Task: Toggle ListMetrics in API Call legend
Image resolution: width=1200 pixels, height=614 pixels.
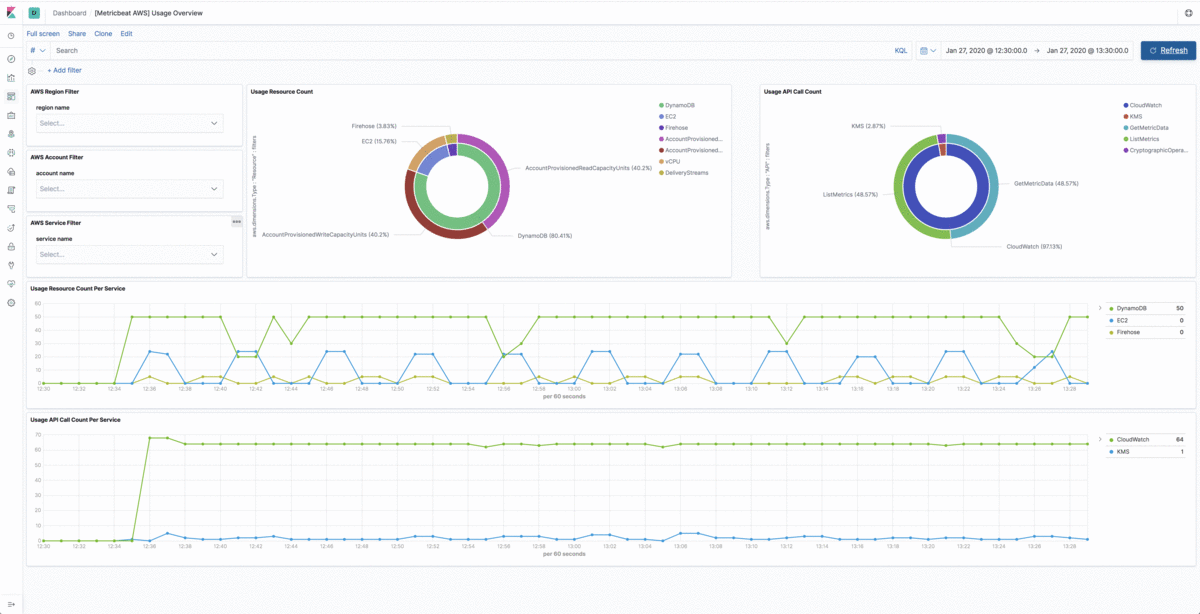Action: click(x=1140, y=139)
